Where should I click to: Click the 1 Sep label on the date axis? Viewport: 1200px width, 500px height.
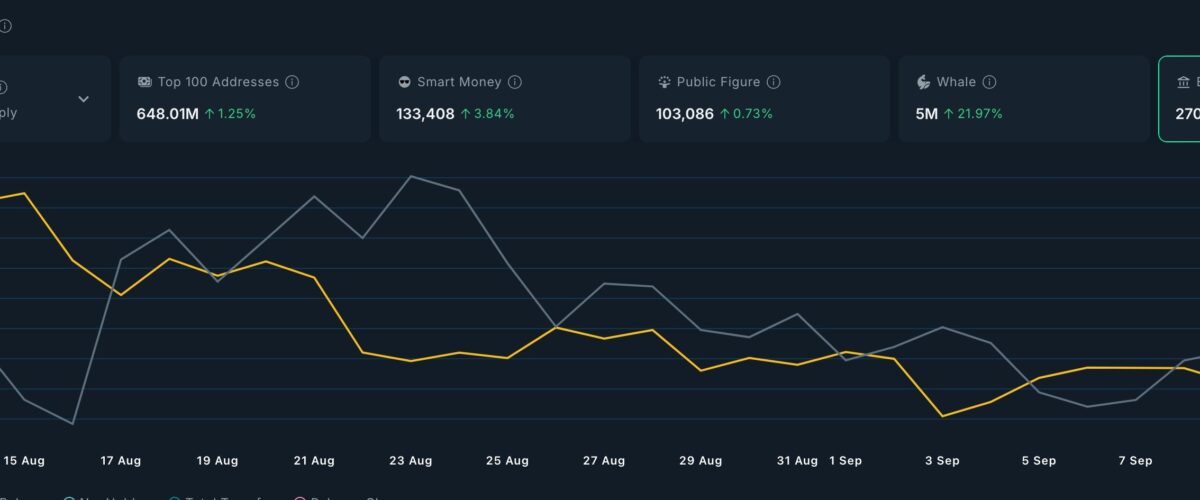pyautogui.click(x=845, y=461)
